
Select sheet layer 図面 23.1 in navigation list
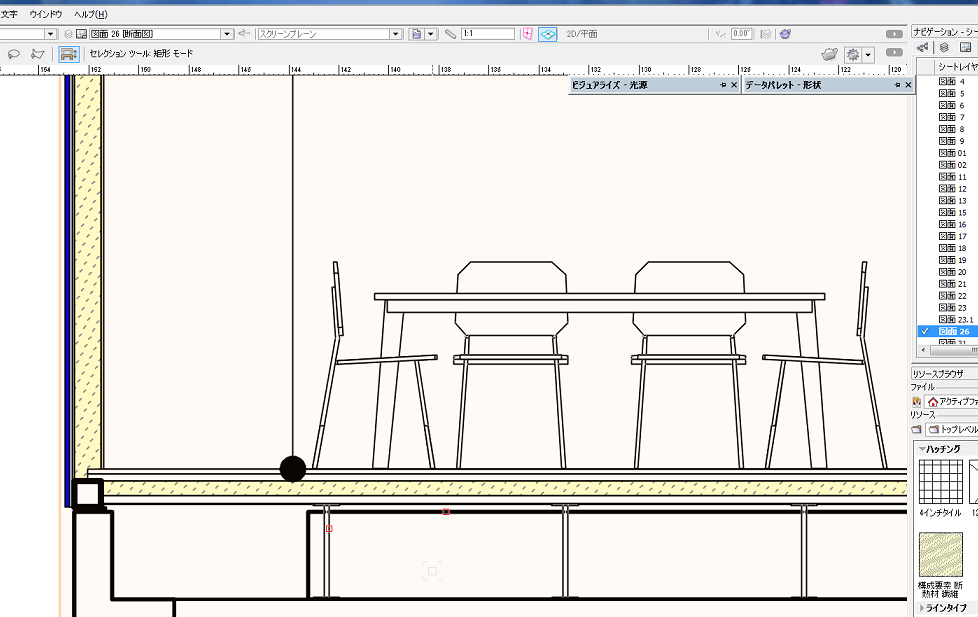tap(957, 319)
